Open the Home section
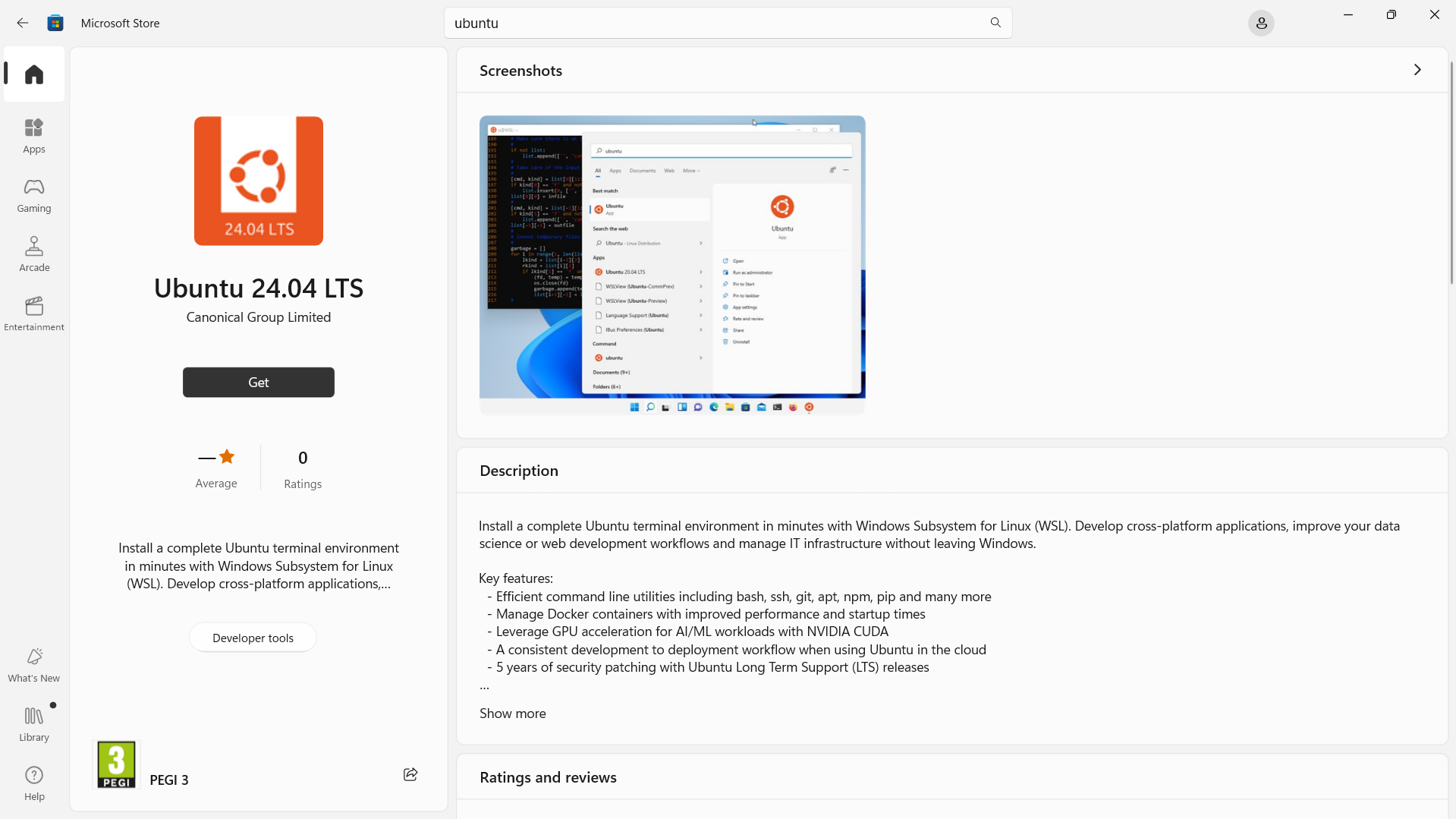 click(x=33, y=74)
